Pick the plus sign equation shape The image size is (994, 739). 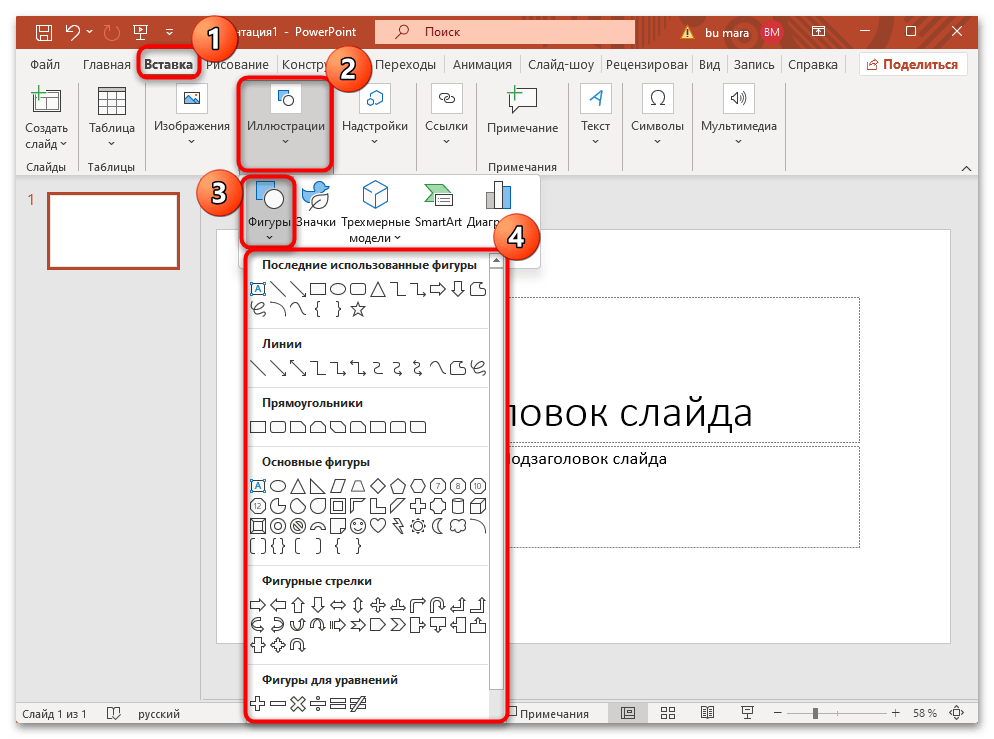point(257,704)
